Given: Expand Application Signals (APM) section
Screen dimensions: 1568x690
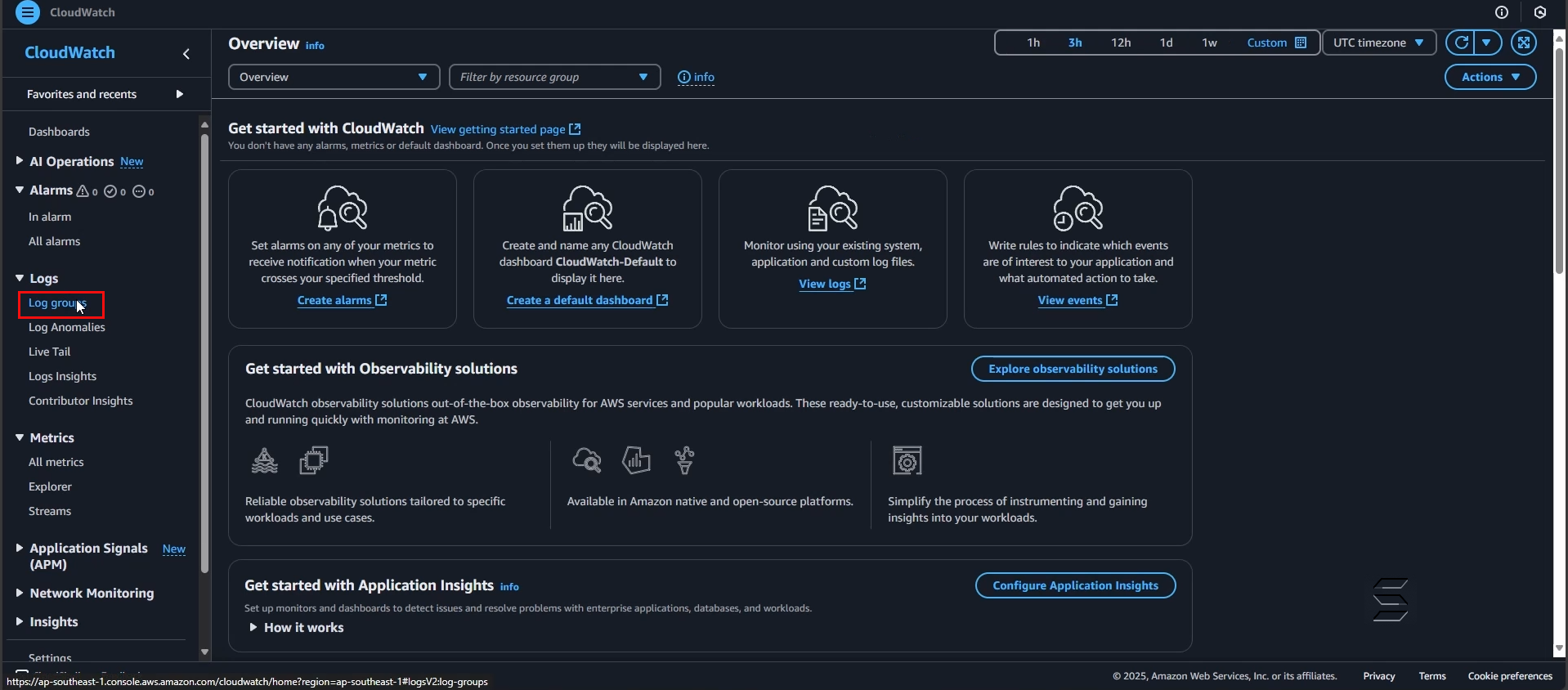Looking at the screenshot, I should click(19, 548).
